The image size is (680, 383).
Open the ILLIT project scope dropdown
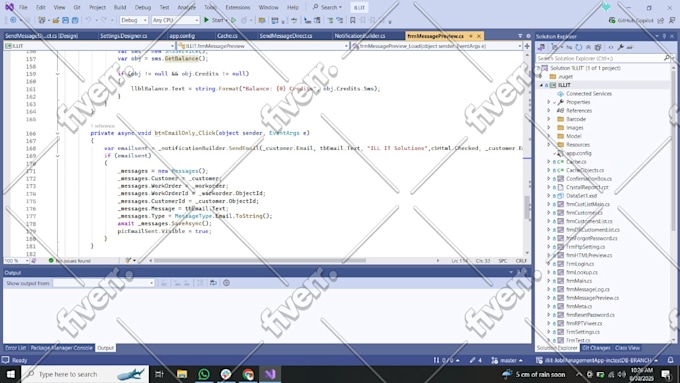coord(89,46)
